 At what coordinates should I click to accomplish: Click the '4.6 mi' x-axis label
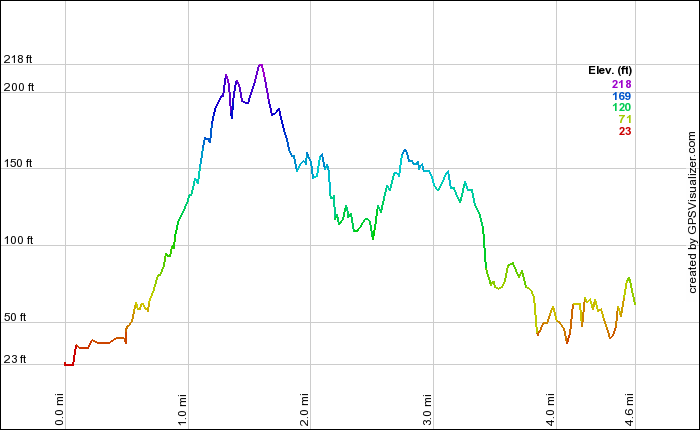(x=629, y=409)
